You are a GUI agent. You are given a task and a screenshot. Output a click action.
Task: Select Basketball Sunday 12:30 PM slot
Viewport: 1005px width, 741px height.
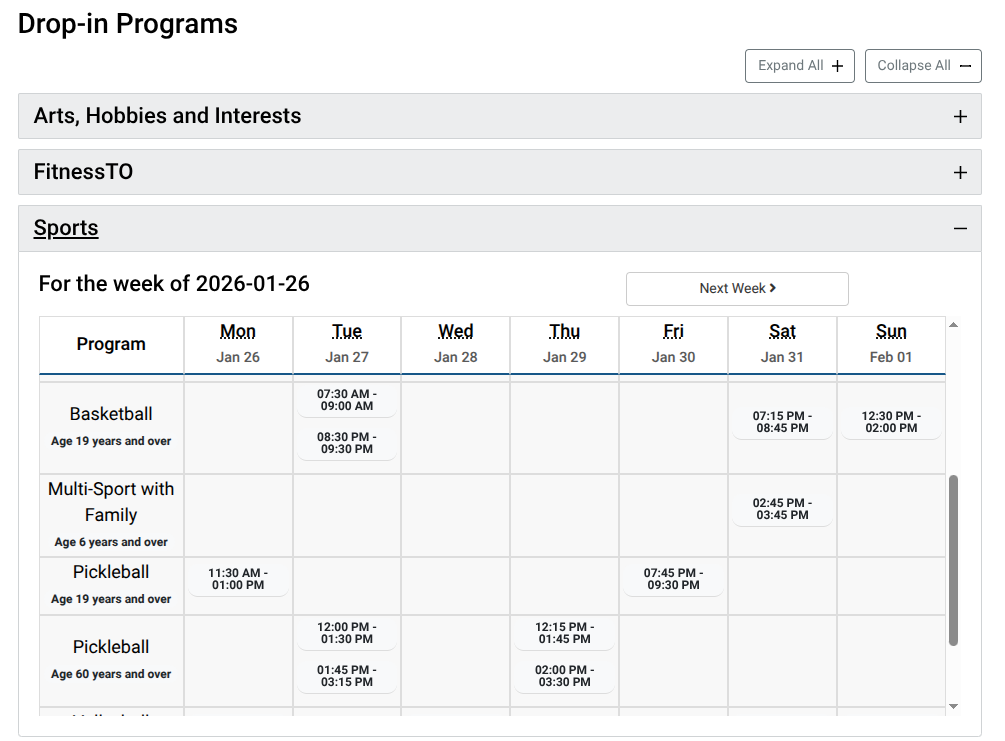(890, 422)
